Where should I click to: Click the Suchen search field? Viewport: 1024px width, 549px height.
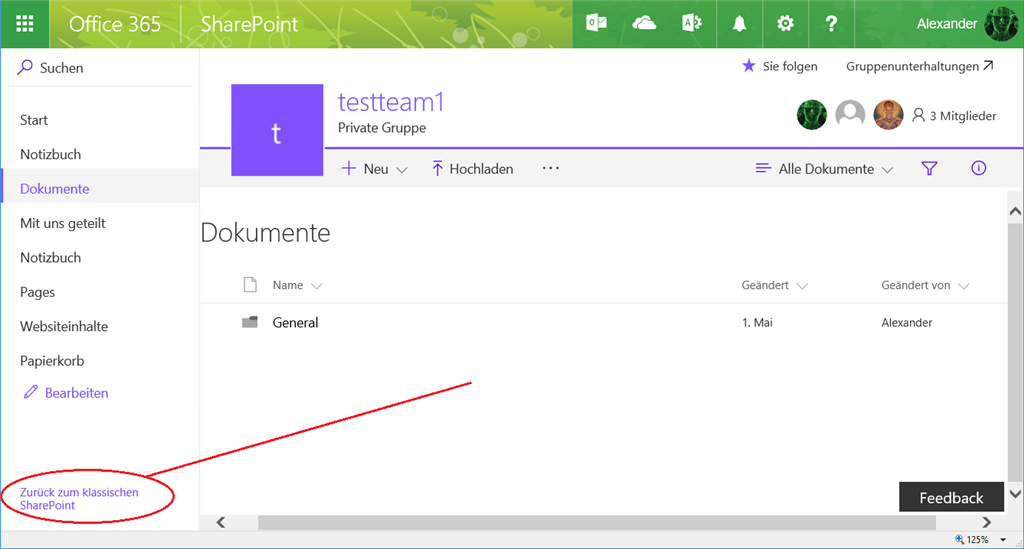(101, 67)
